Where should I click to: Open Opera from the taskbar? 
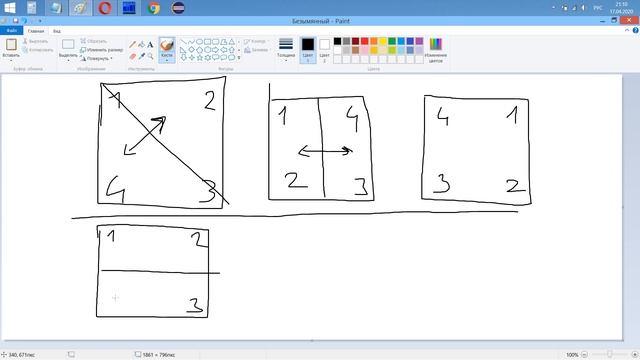coord(105,7)
